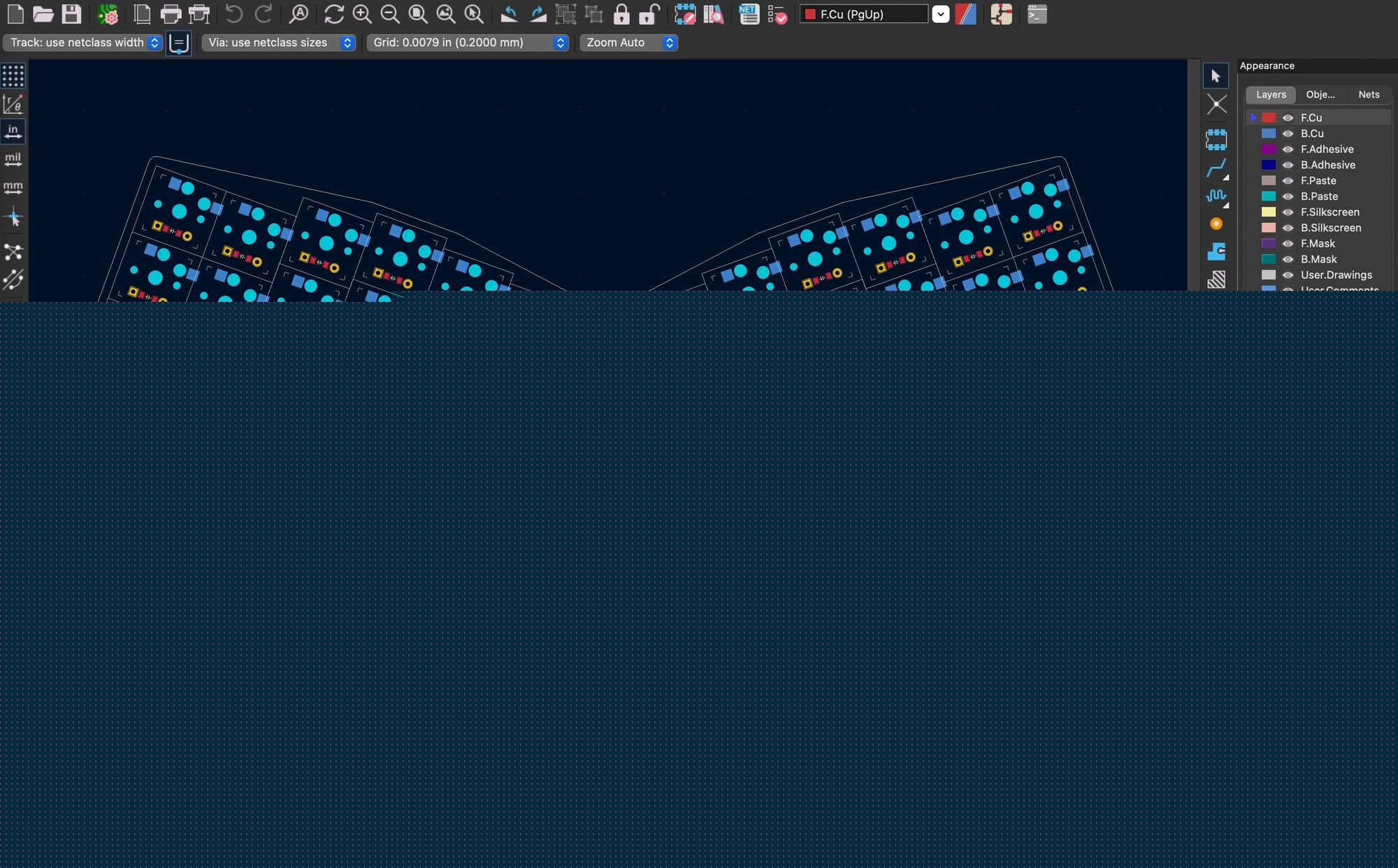Unlock the selected items
This screenshot has height=868, width=1398.
coord(649,14)
